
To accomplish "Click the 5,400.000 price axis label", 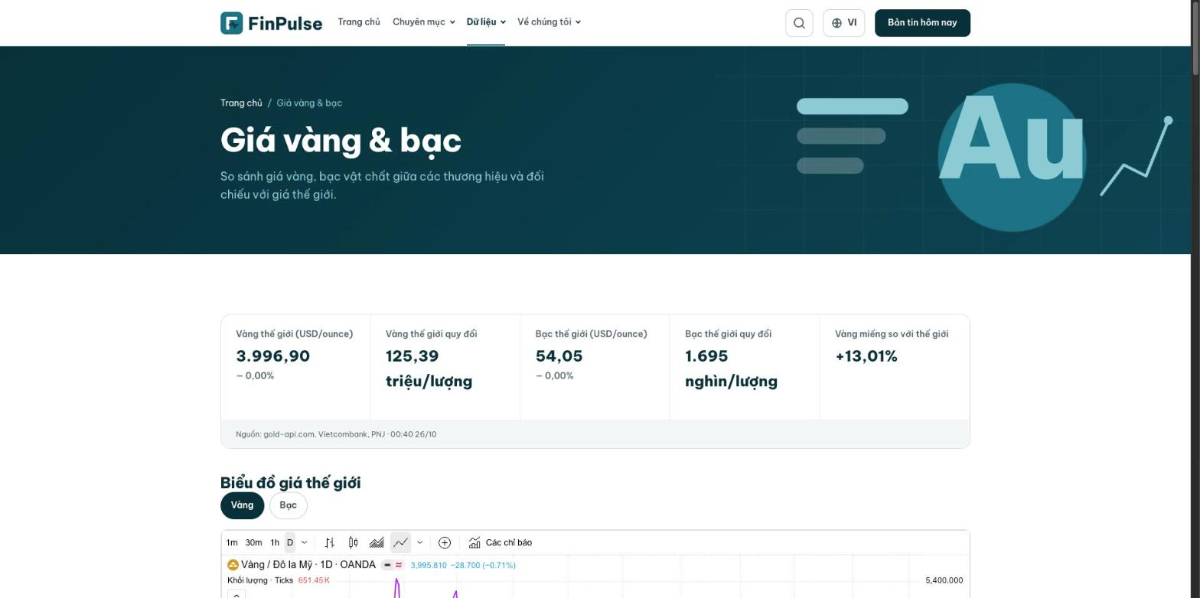I will (x=943, y=580).
